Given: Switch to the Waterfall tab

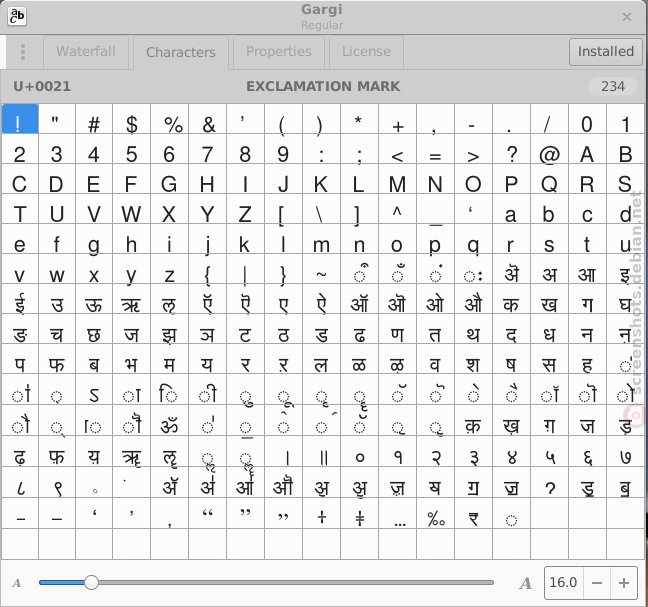Looking at the screenshot, I should pyautogui.click(x=86, y=52).
